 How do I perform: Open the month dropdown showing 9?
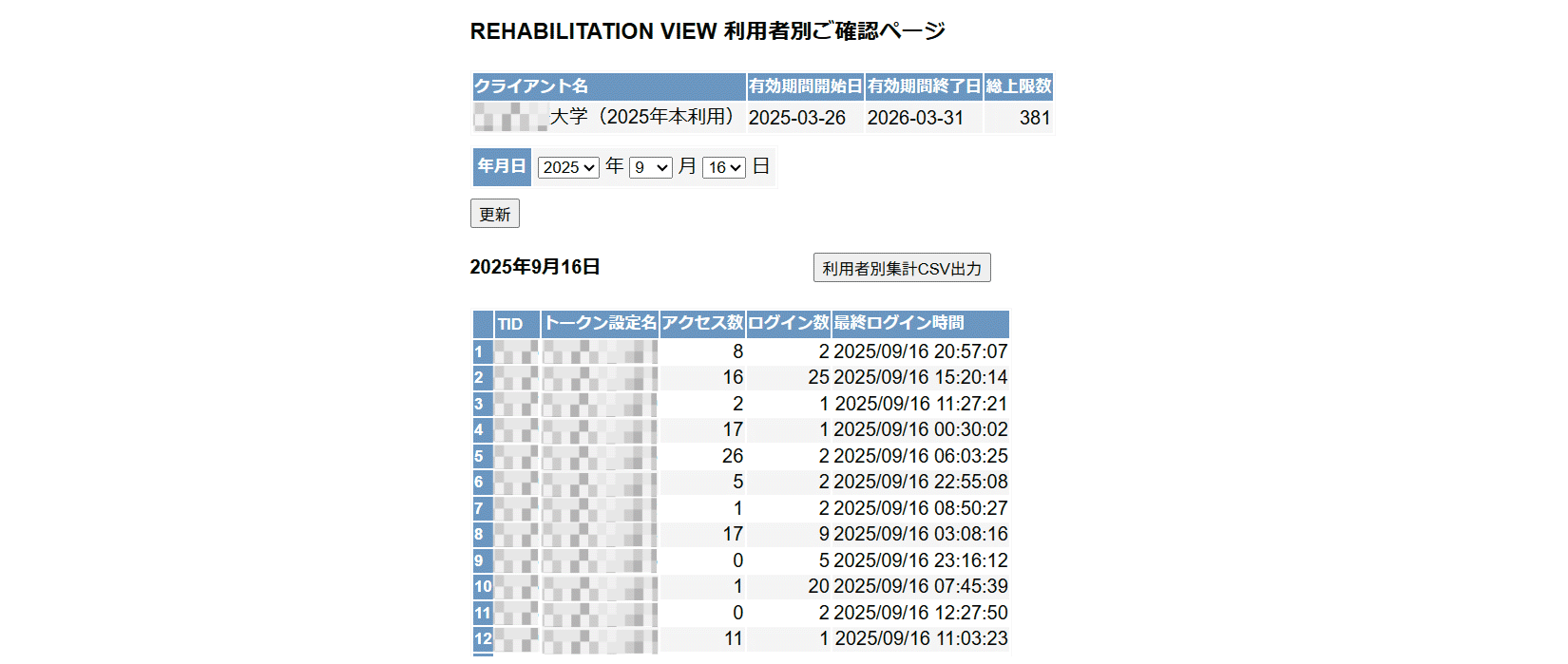650,167
